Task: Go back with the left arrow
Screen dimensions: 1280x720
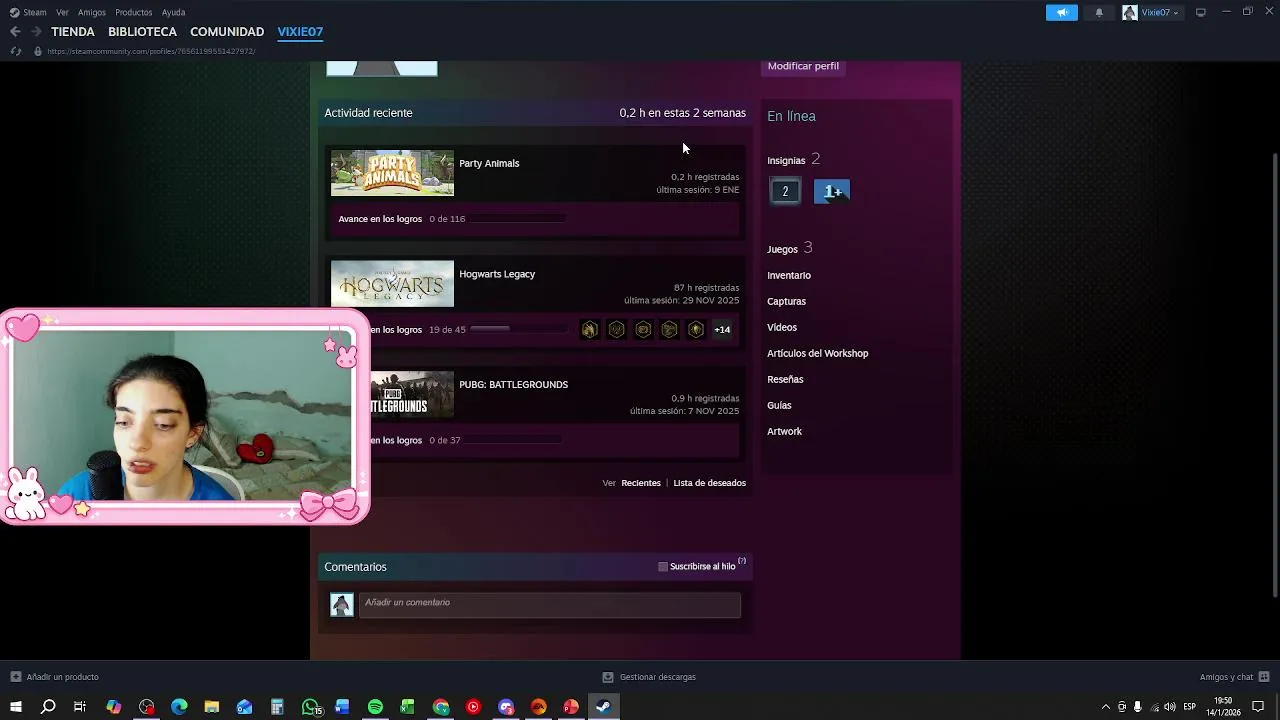Action: click(15, 32)
